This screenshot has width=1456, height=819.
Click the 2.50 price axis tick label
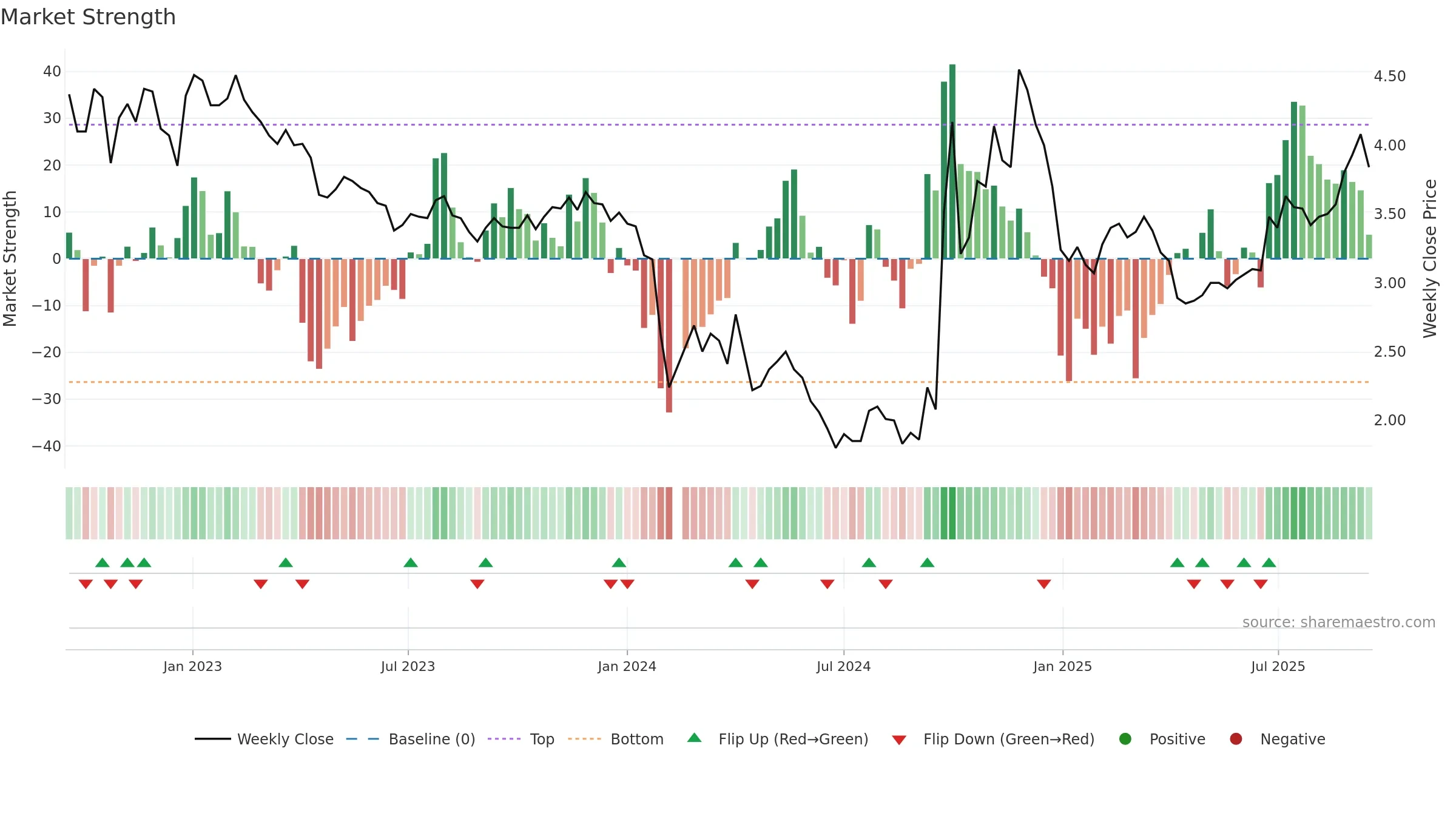tap(1389, 352)
